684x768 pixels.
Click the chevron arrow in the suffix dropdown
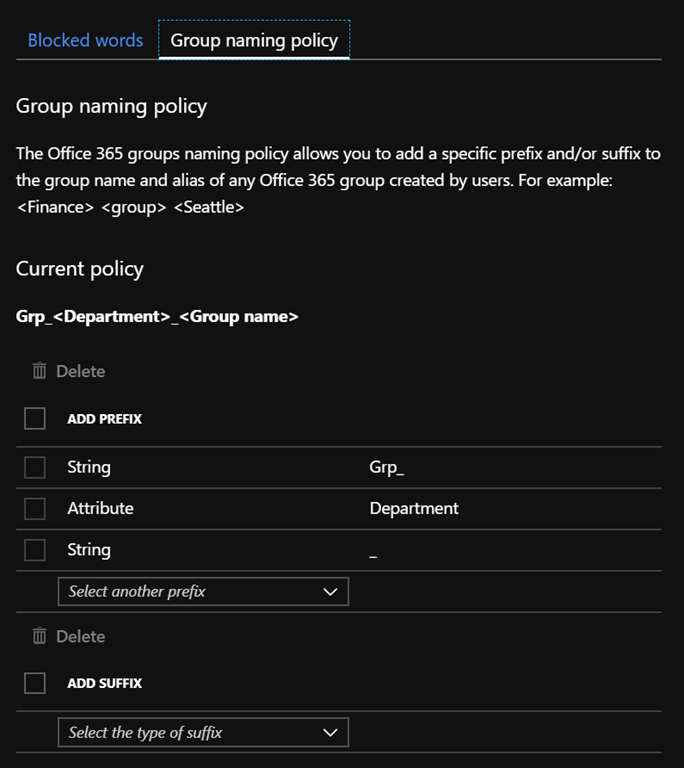point(332,733)
